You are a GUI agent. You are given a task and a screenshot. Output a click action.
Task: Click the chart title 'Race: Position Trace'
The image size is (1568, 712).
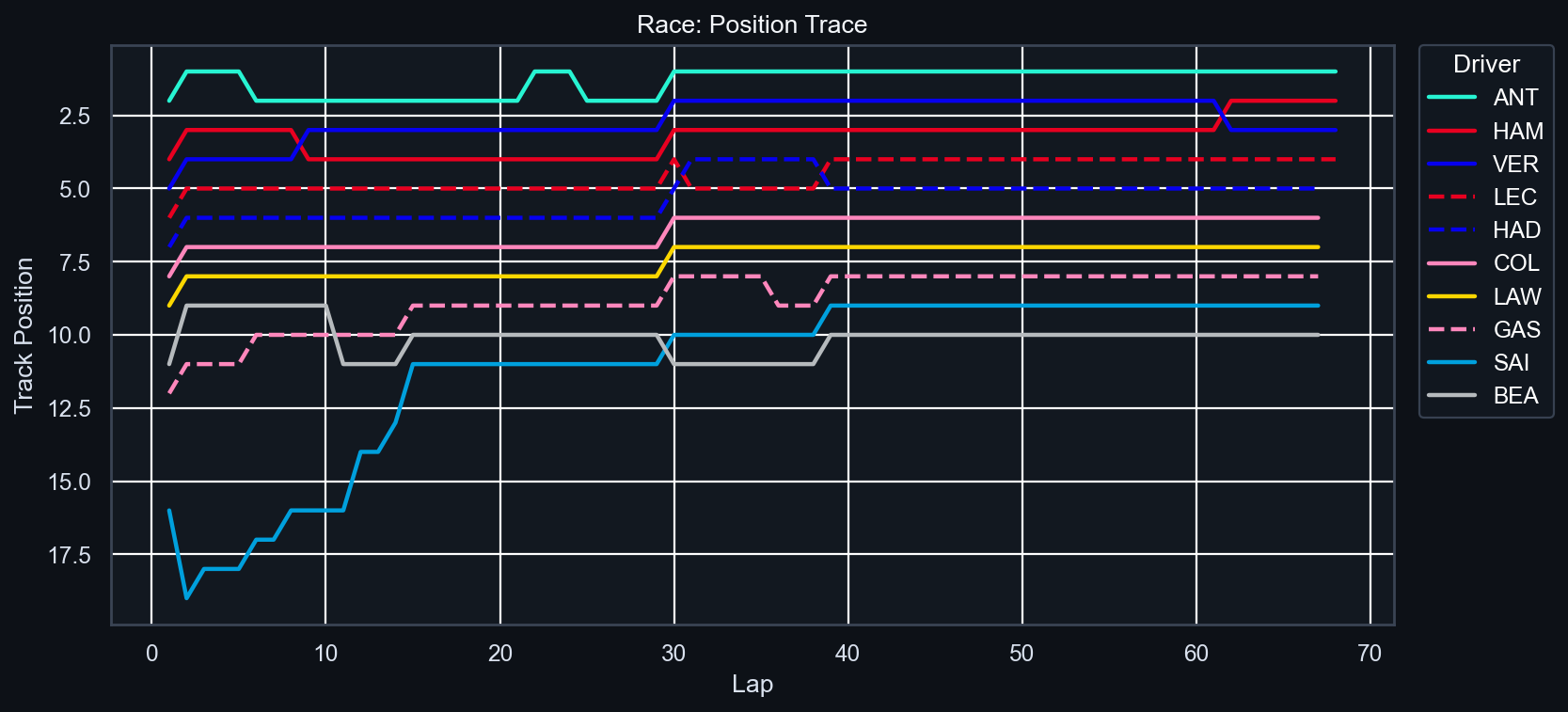tap(752, 24)
